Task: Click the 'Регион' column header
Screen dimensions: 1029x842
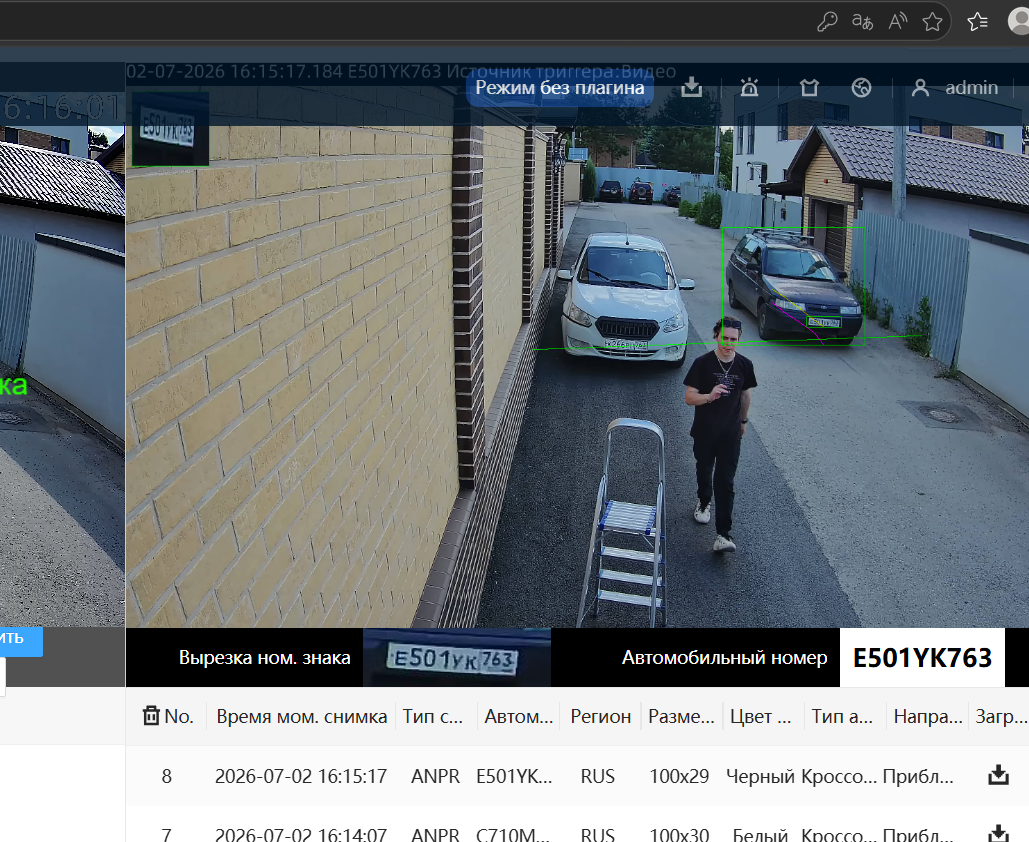Action: (x=600, y=716)
